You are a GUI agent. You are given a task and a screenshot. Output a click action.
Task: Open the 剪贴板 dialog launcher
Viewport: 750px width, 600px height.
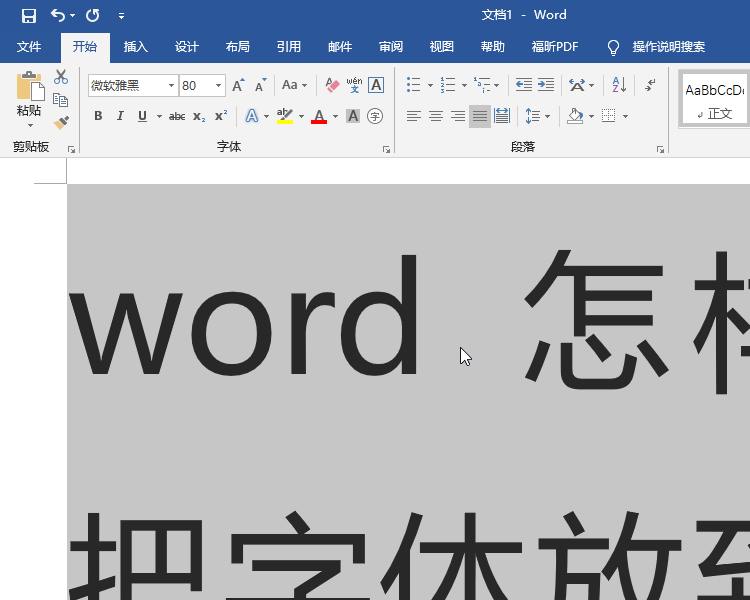71,150
